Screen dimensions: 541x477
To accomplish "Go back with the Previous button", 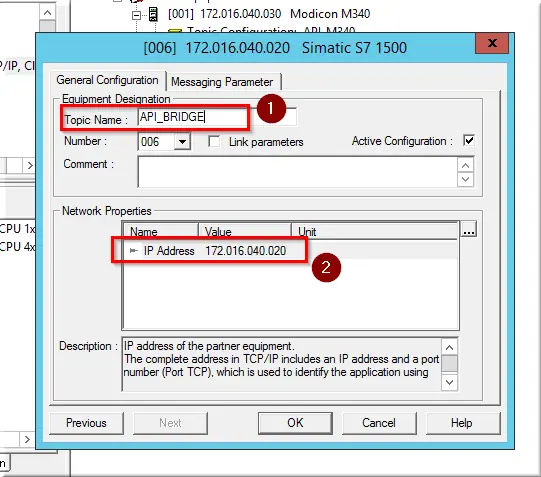I will point(86,423).
